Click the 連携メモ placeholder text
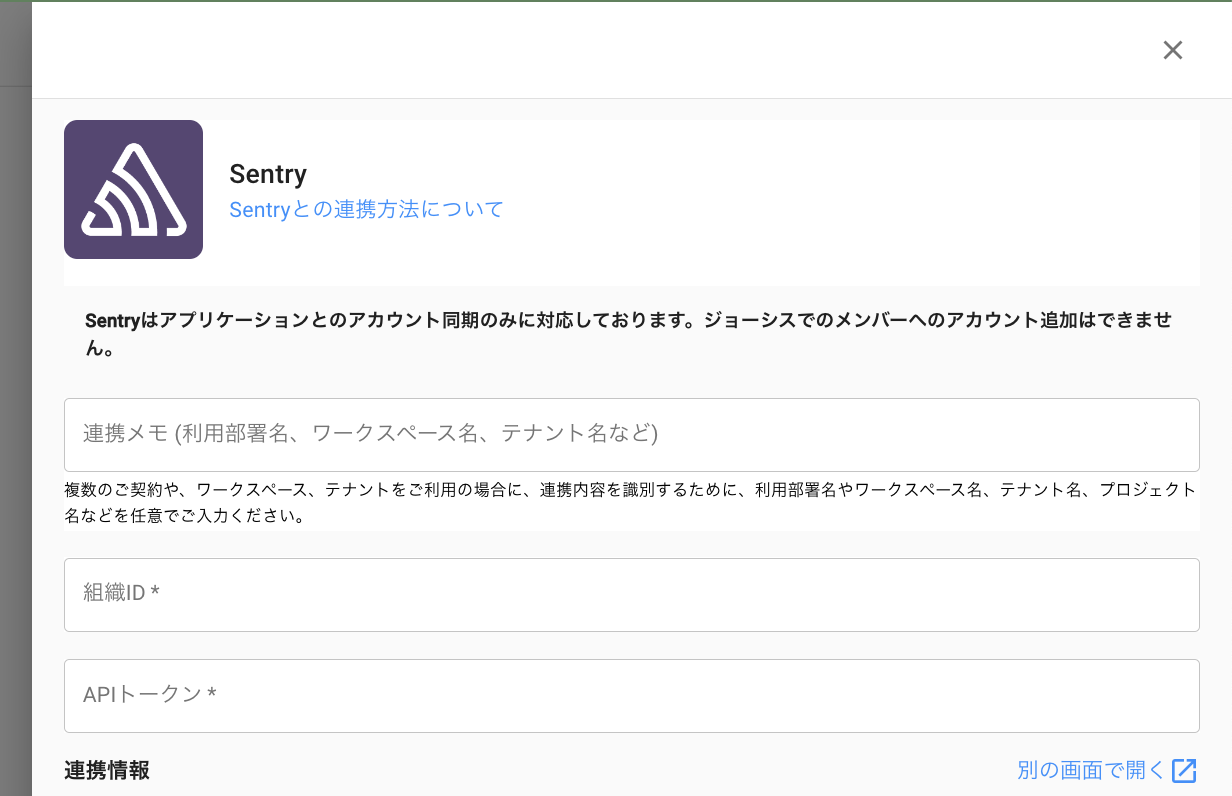 370,434
